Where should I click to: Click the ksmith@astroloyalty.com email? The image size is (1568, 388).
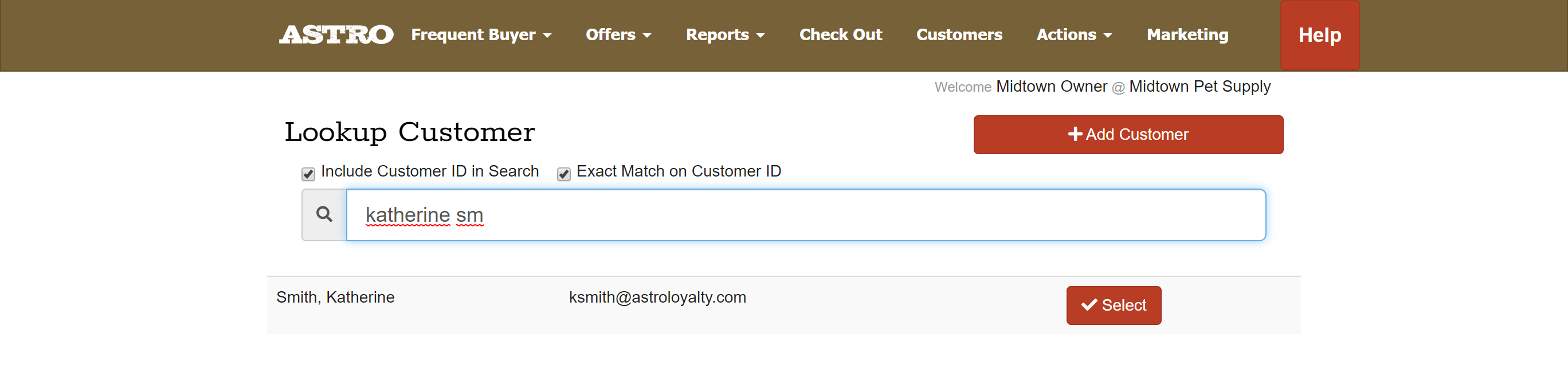[657, 297]
